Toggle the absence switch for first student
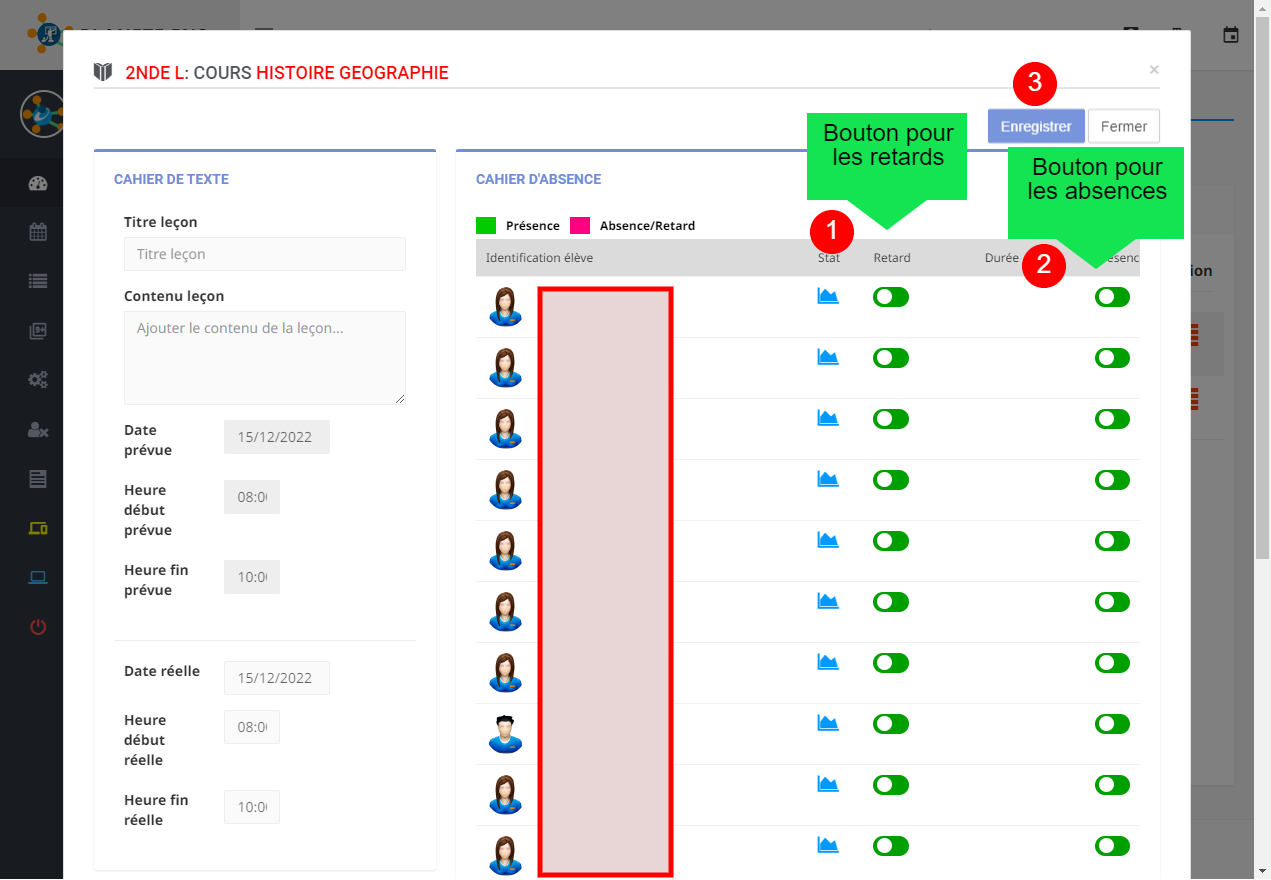 point(1112,297)
